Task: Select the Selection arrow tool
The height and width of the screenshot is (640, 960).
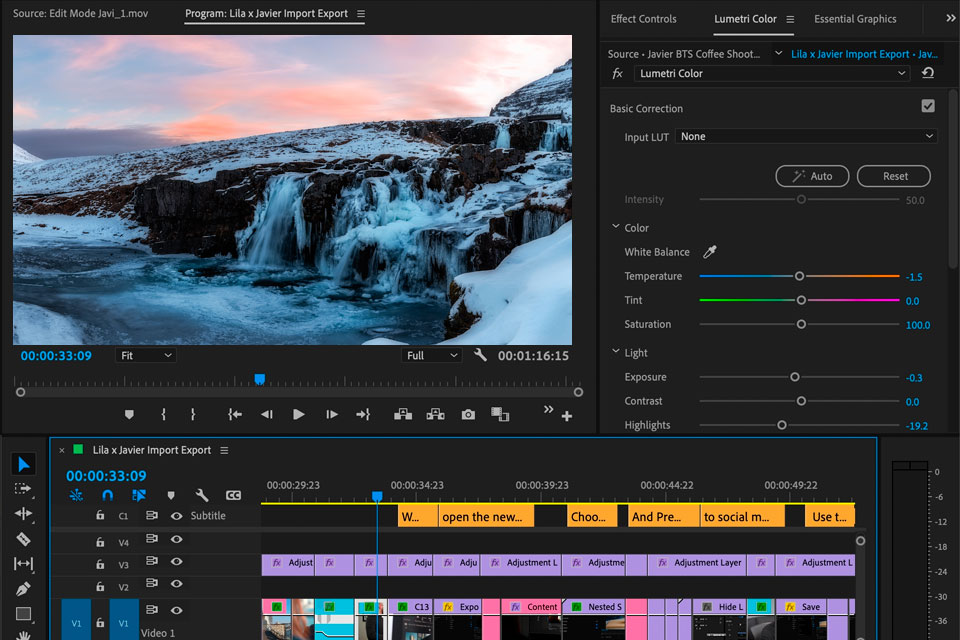Action: (23, 464)
